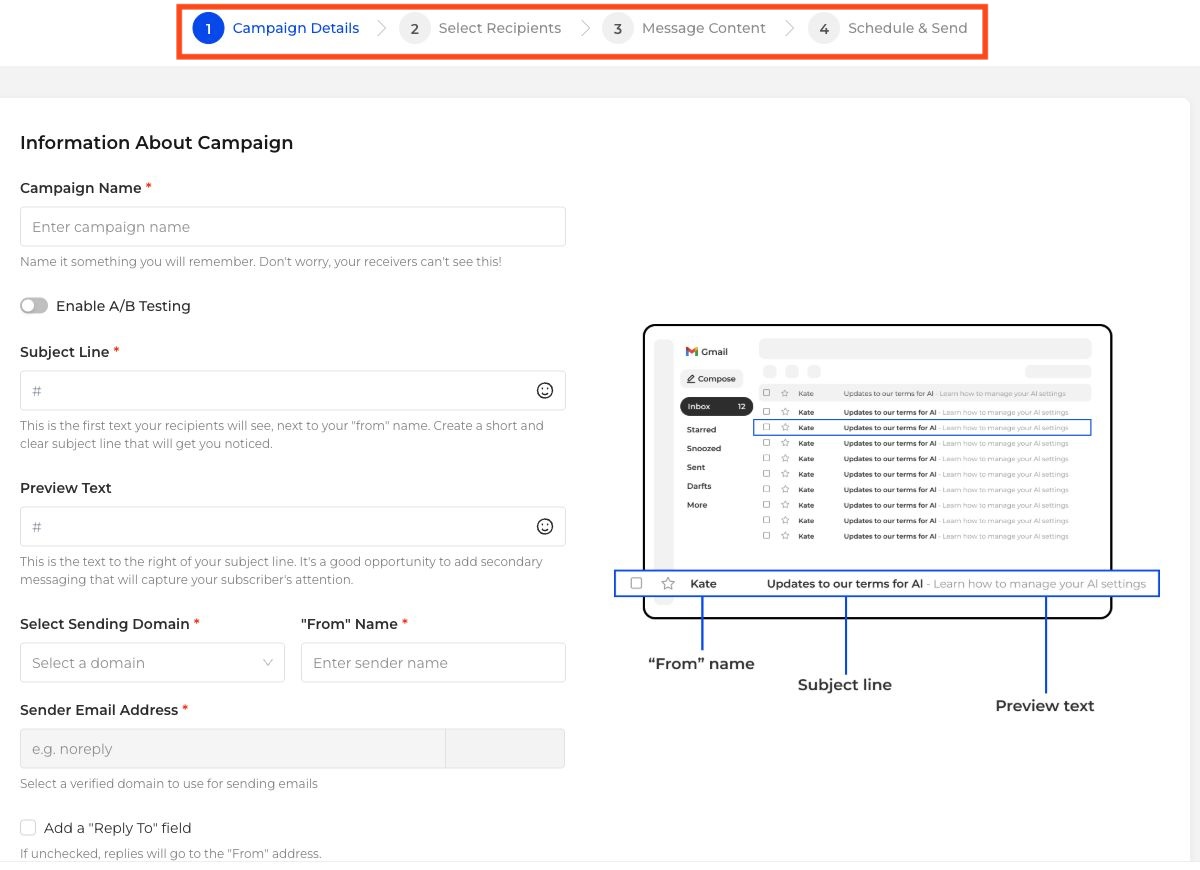Expand the Select a domain dropdown
1200x870 pixels.
pyautogui.click(x=152, y=662)
